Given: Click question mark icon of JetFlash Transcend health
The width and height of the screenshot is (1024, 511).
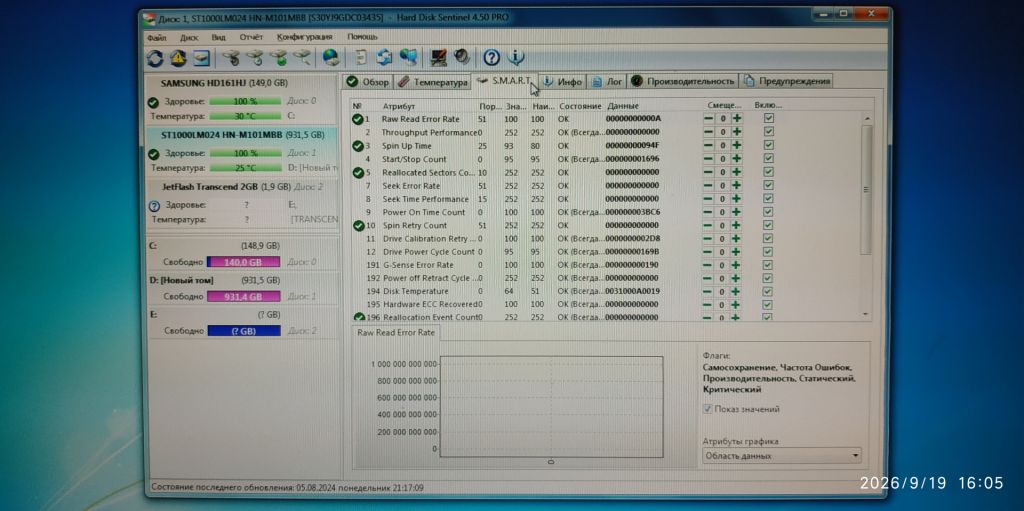Looking at the screenshot, I should [153, 205].
